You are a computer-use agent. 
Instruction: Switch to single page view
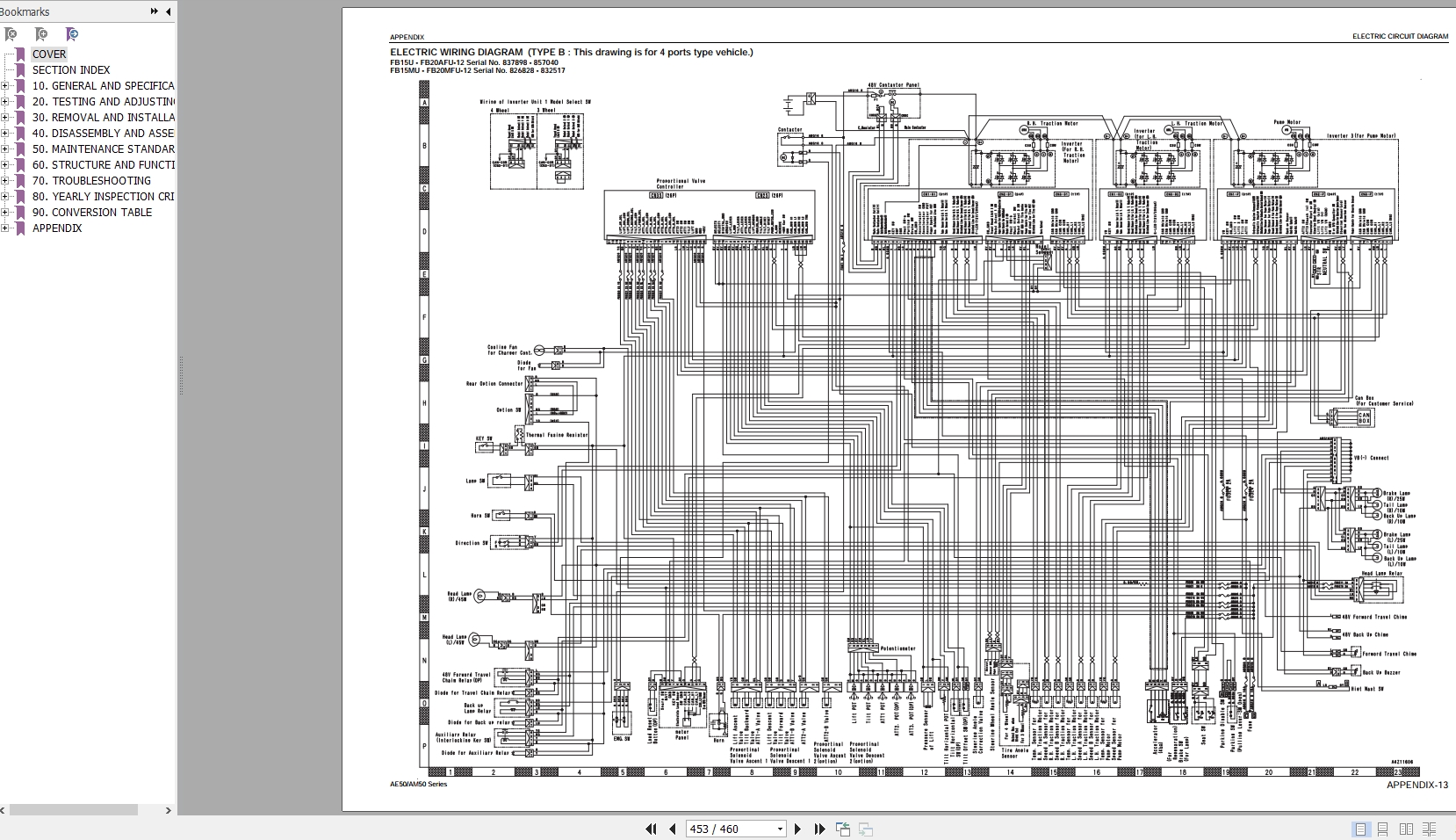point(1360,829)
